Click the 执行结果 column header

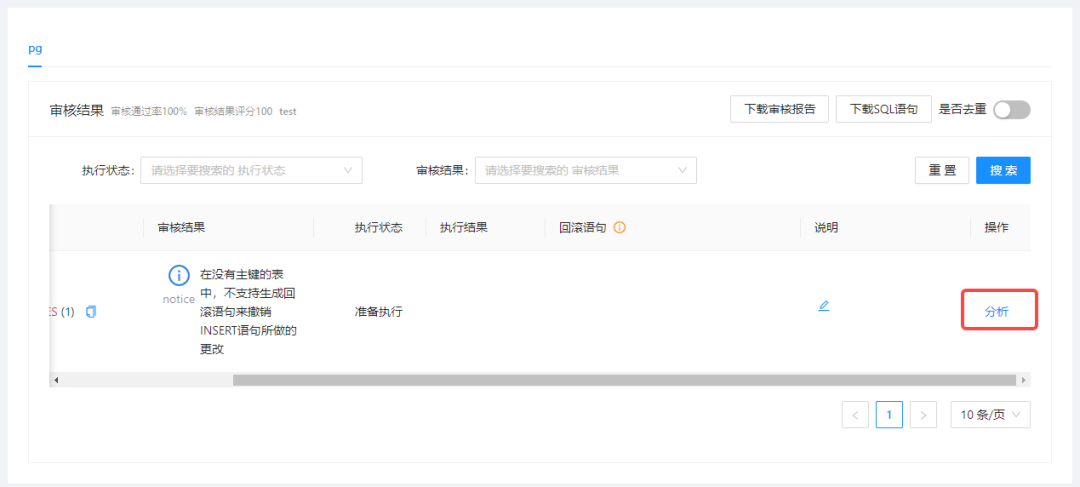[x=464, y=227]
